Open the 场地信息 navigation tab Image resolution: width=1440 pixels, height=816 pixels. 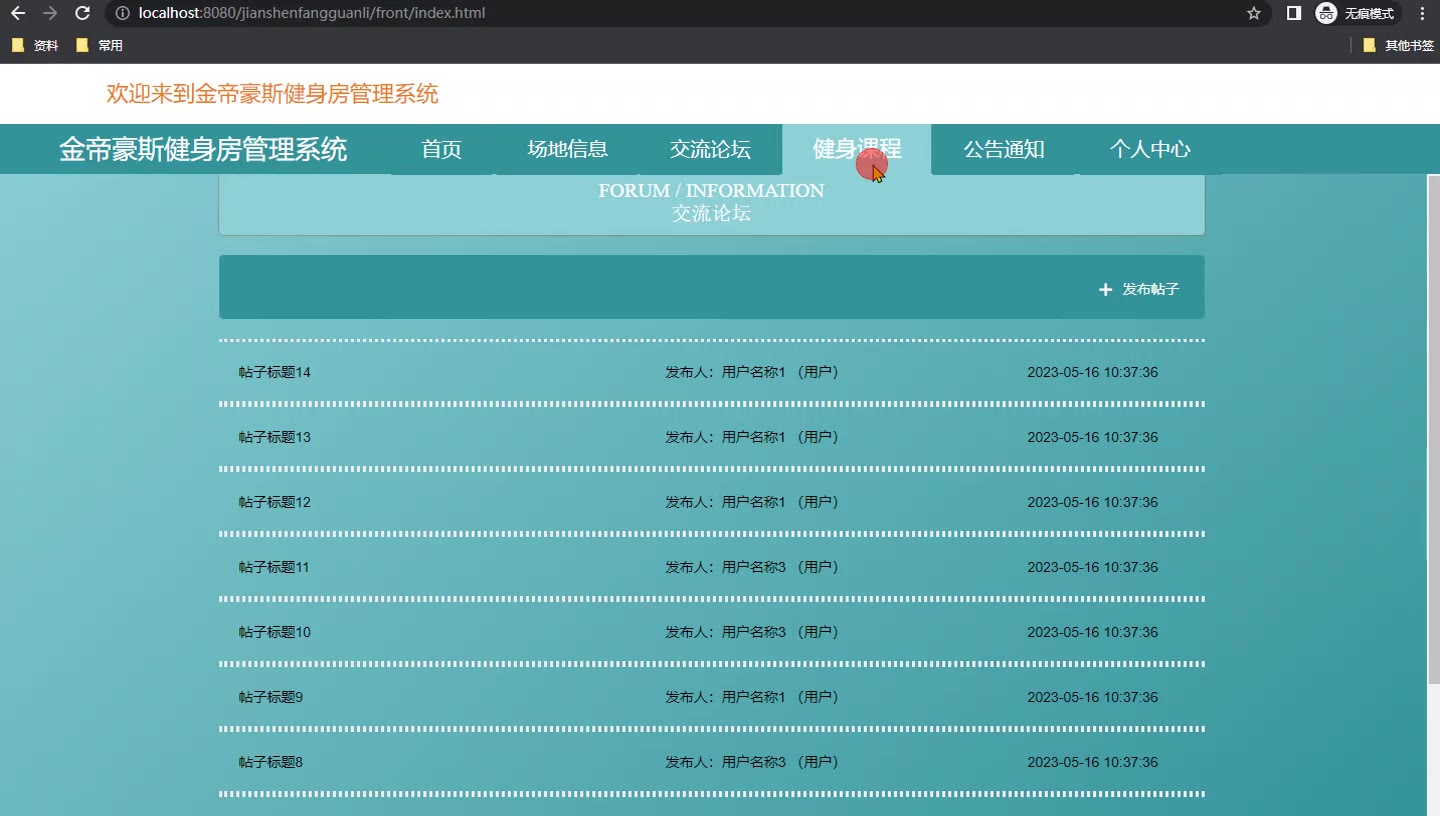coord(567,149)
